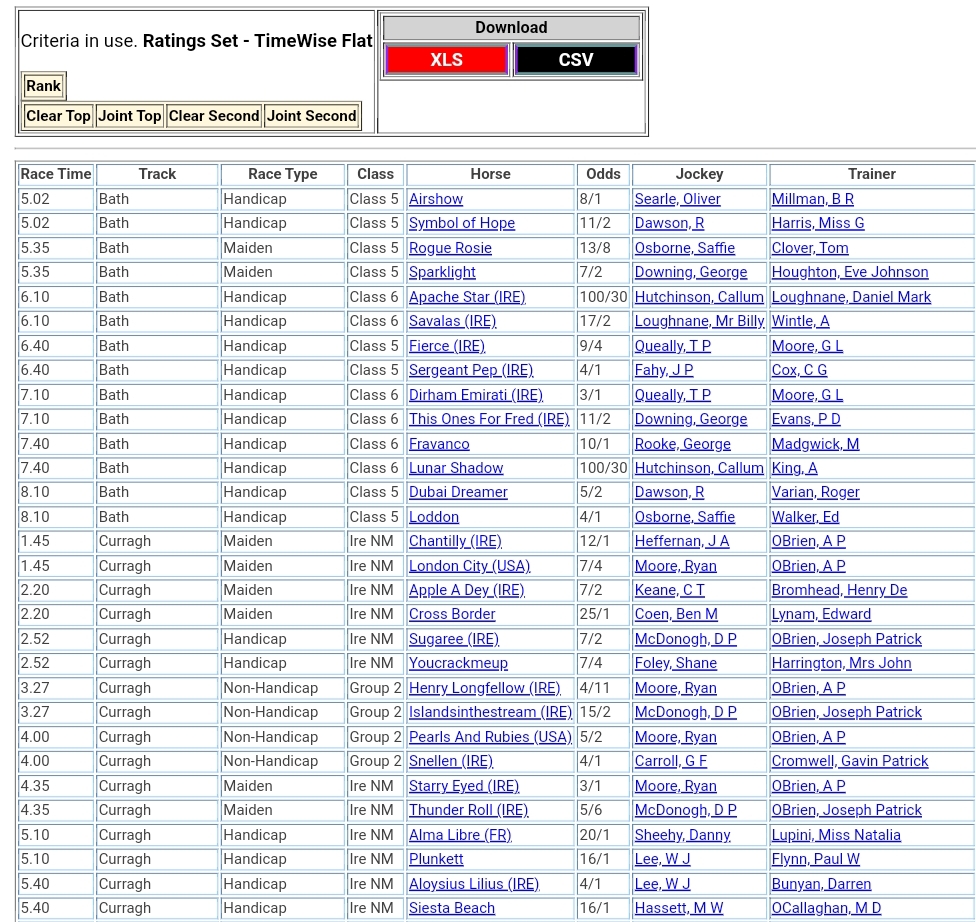The width and height of the screenshot is (976, 922).
Task: Open horse Airshow's page
Action: click(x=436, y=199)
